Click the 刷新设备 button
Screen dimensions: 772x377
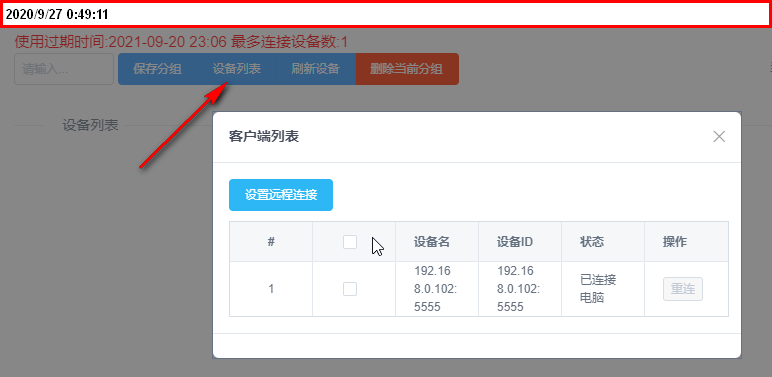tap(316, 69)
